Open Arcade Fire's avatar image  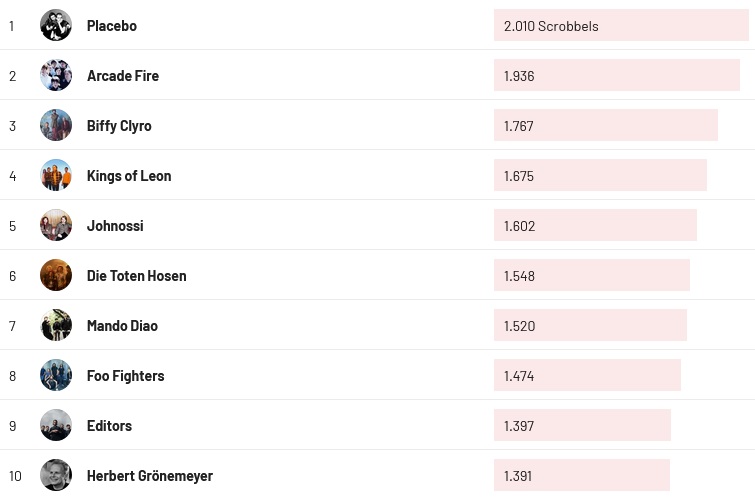point(56,75)
